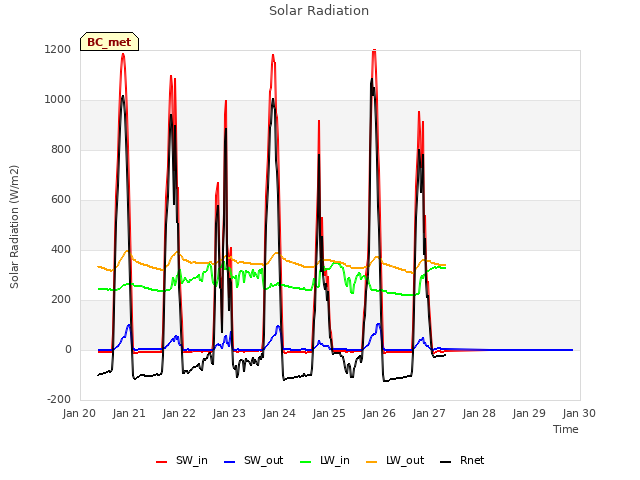Click the Jan 29 x-axis tick label
This screenshot has width=640, height=480.
(529, 413)
